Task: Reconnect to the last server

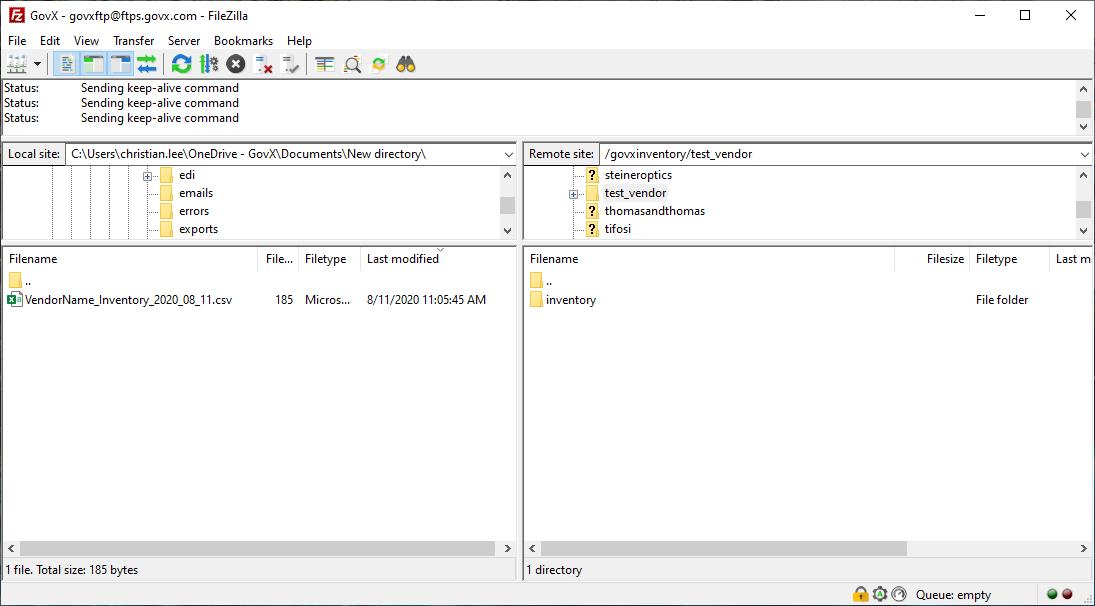Action: [290, 65]
